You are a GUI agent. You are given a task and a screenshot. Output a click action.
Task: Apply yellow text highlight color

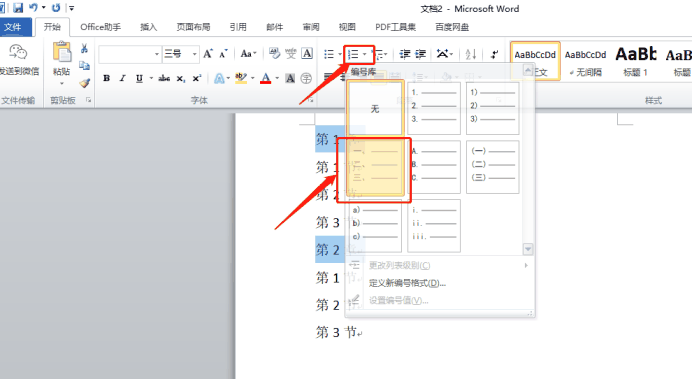[x=241, y=78]
